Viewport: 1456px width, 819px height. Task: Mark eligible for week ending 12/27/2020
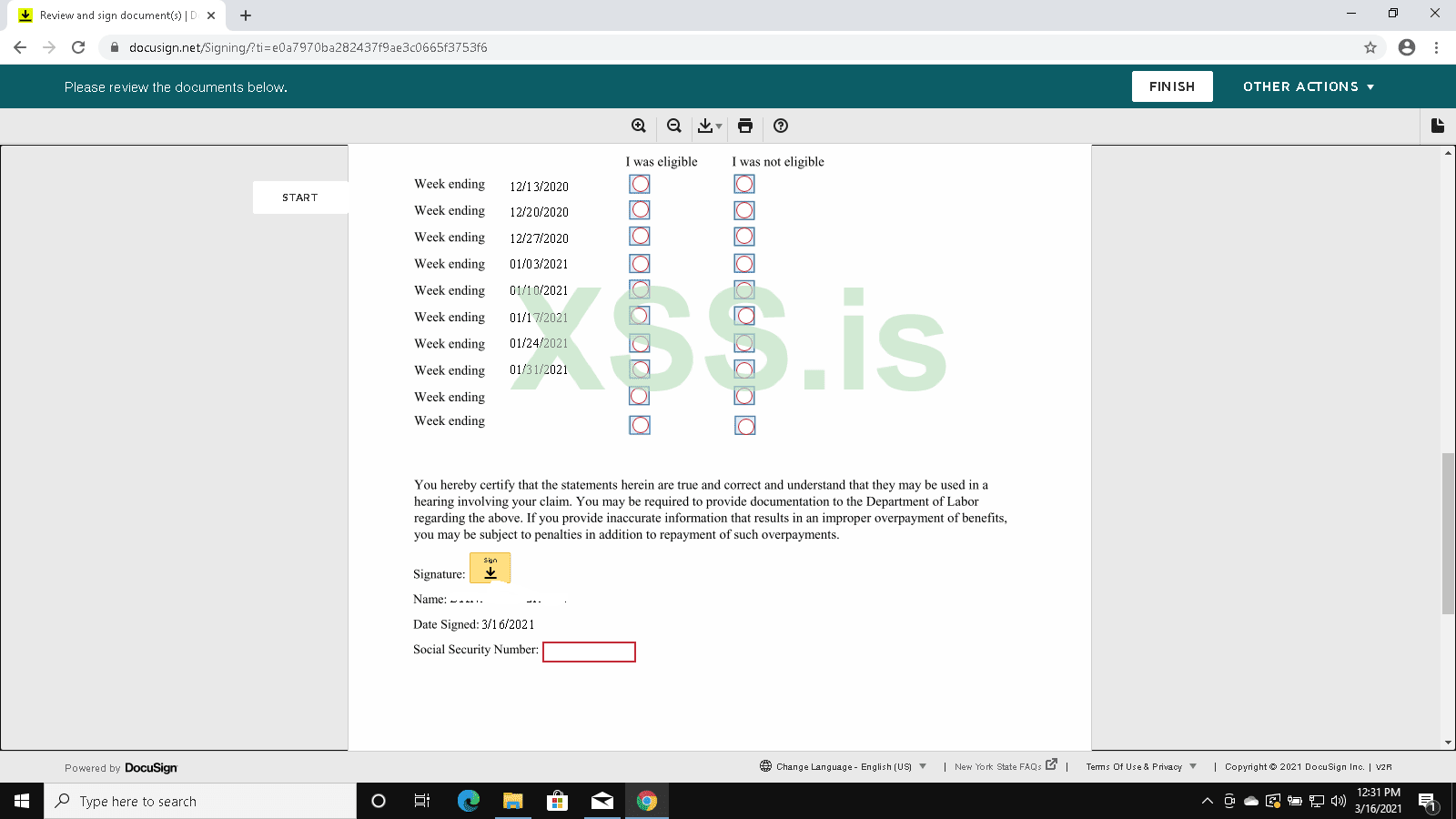point(641,237)
